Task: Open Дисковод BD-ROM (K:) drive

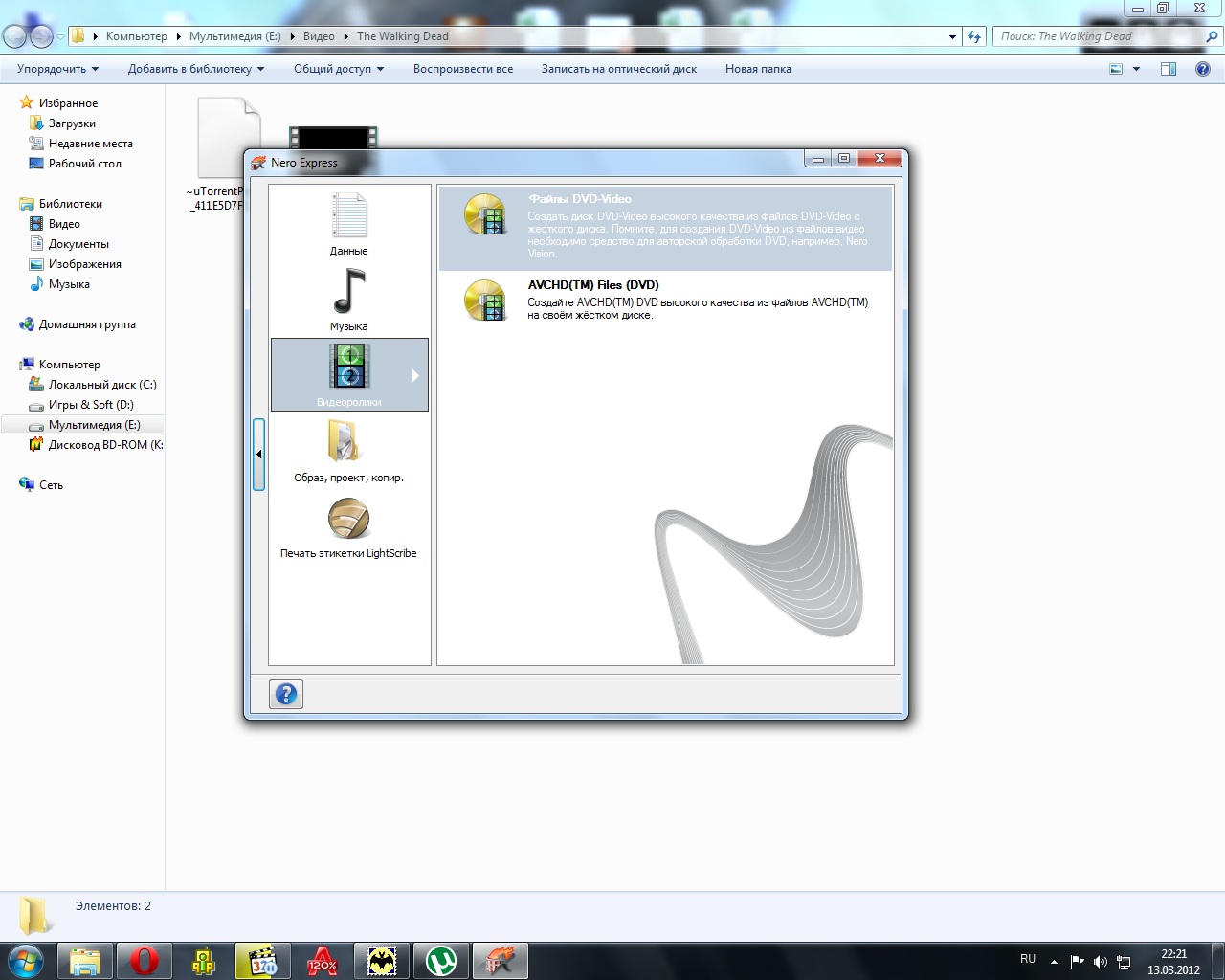Action: point(105,445)
